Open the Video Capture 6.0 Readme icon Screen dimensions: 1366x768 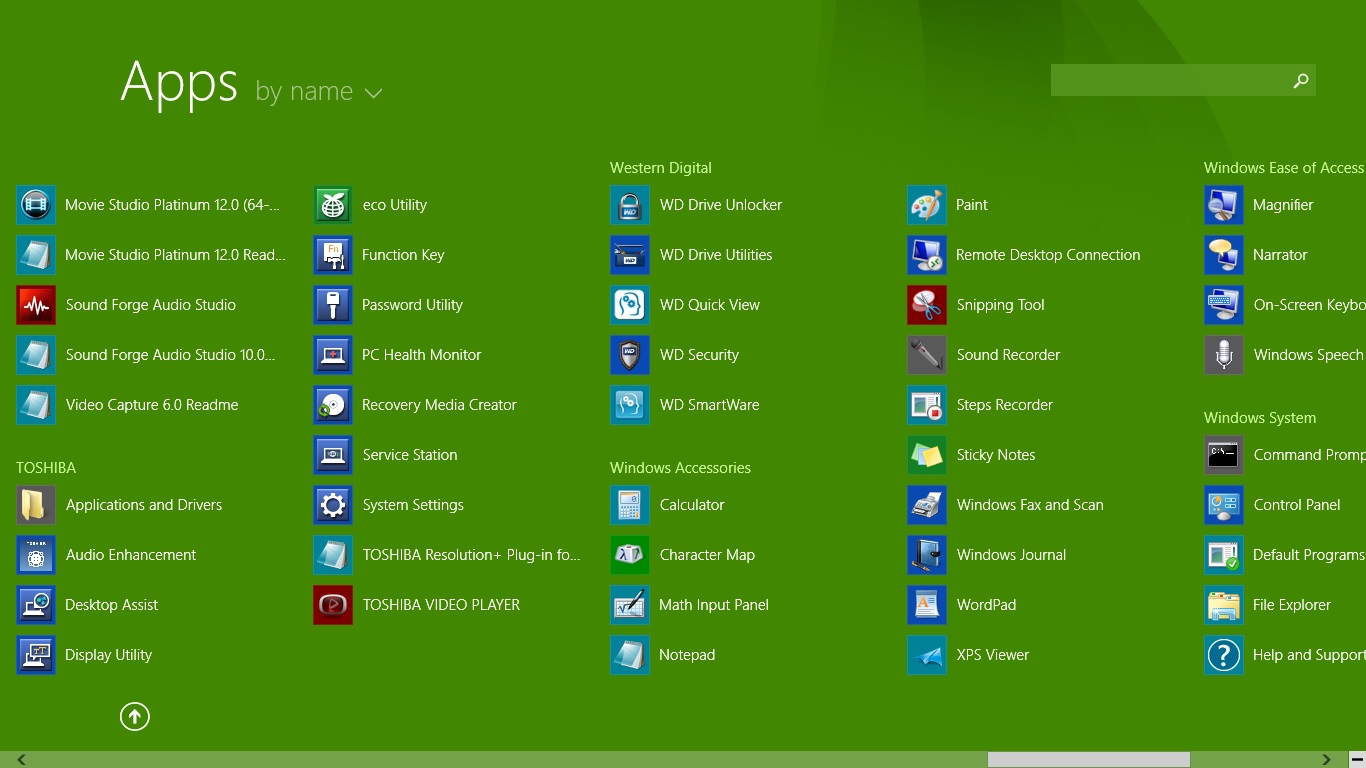tap(36, 405)
